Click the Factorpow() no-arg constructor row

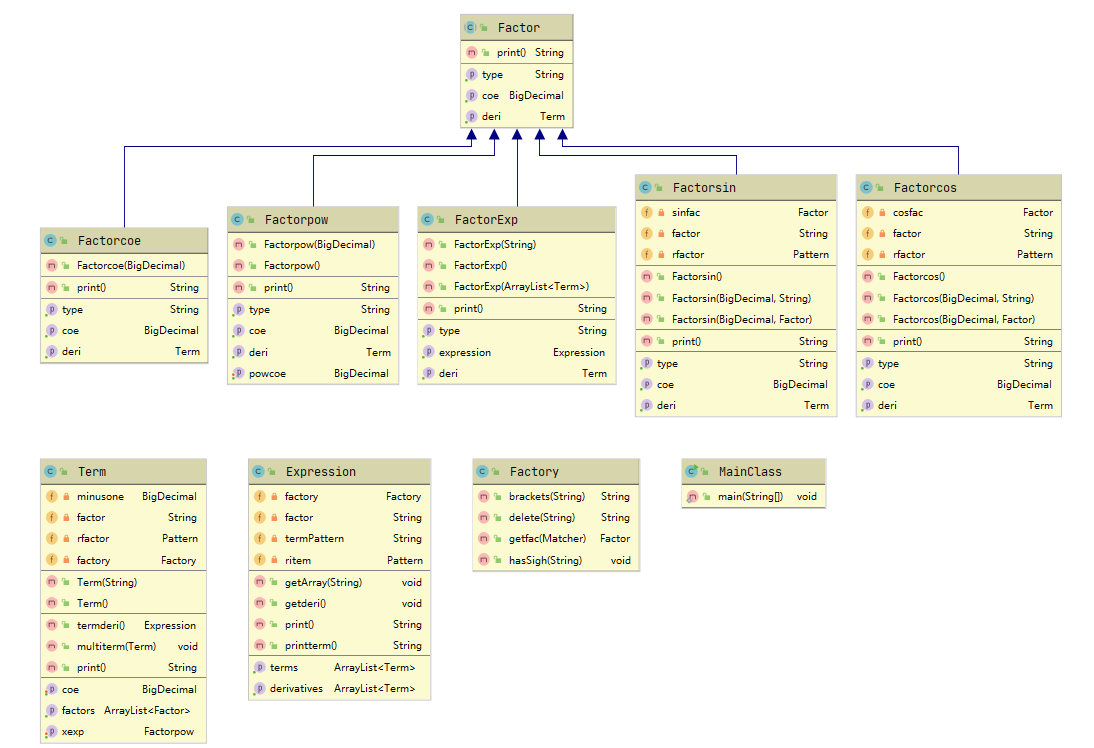313,265
